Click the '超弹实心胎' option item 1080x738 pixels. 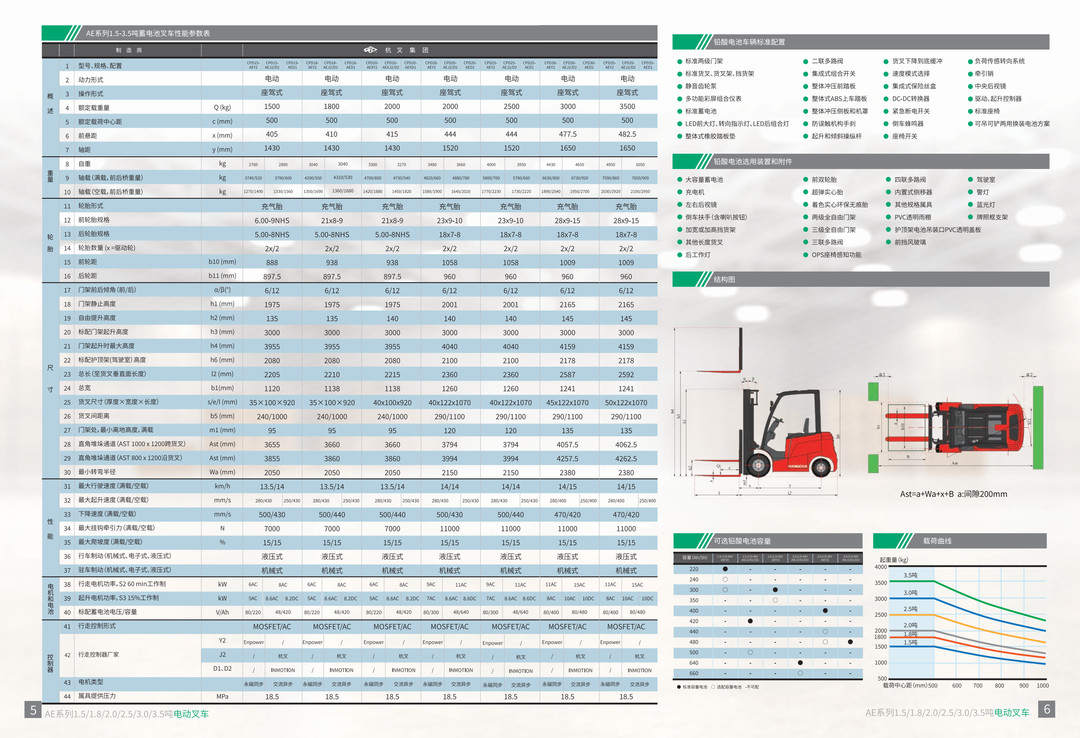(x=827, y=192)
